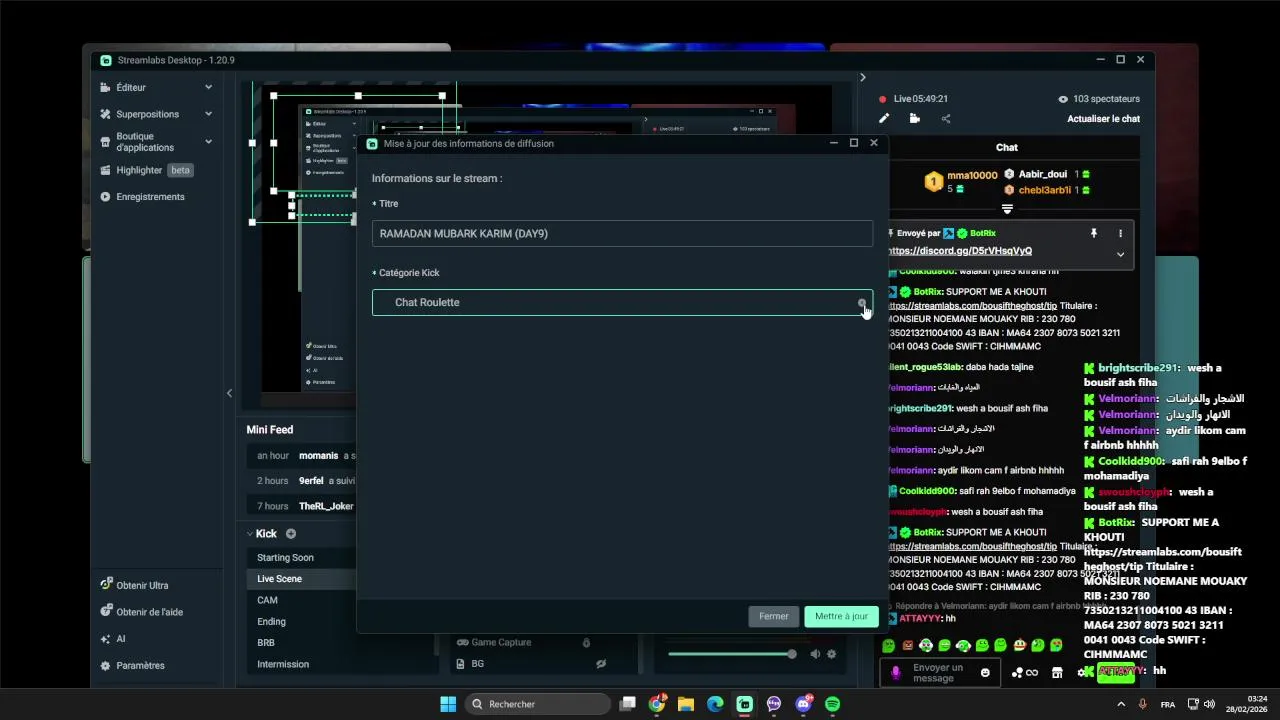
Task: Expand the Éditeur chevron
Action: click(x=208, y=87)
